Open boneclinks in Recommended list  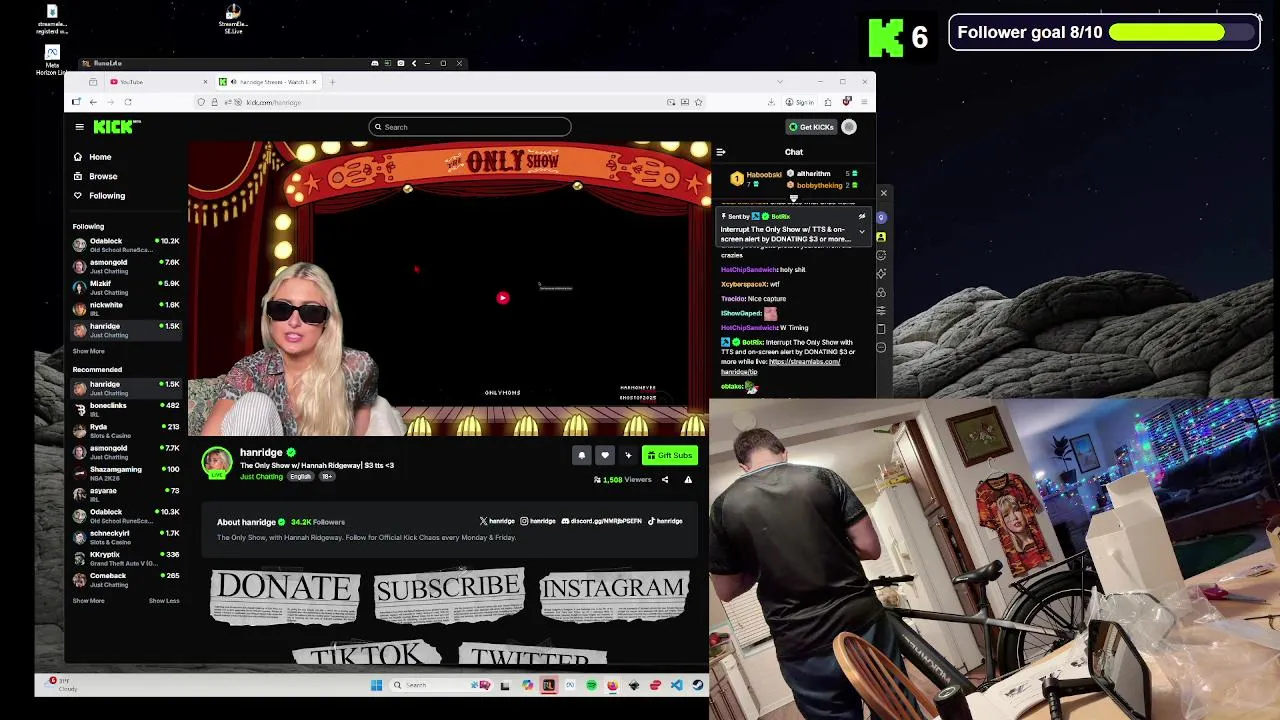[126, 410]
